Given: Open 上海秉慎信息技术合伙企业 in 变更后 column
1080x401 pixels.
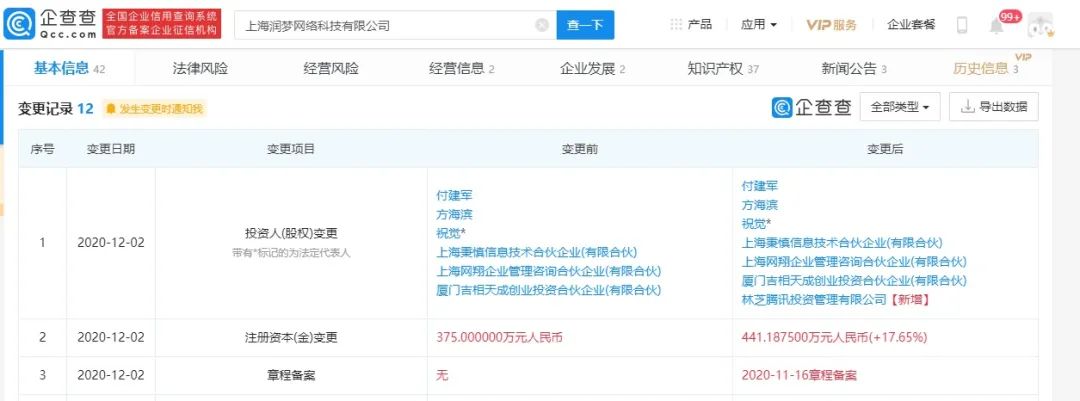Looking at the screenshot, I should (842, 243).
